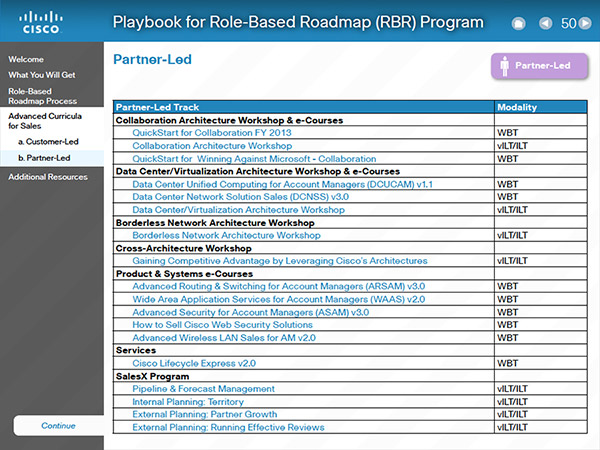
Task: Click the Playbook for RBR Program title
Action: click(298, 22)
